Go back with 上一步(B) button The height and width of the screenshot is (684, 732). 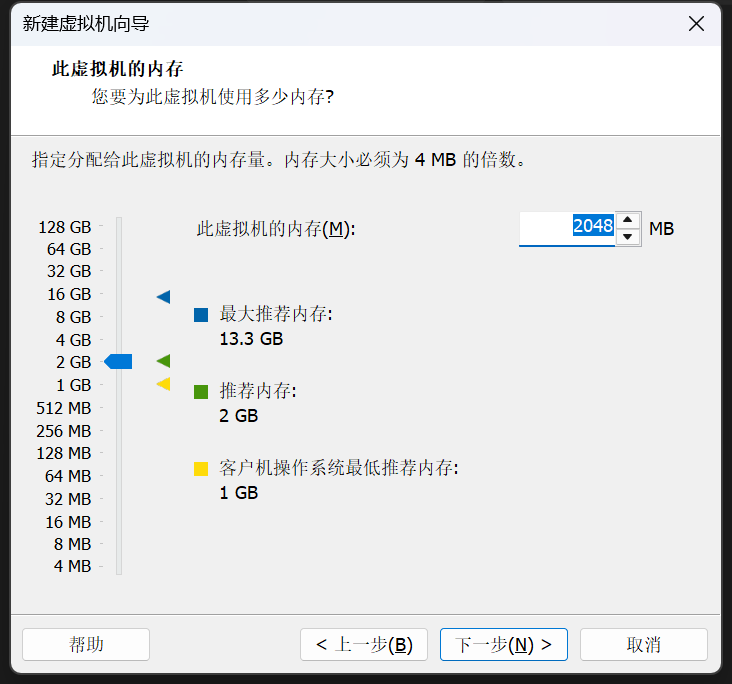pyautogui.click(x=364, y=644)
